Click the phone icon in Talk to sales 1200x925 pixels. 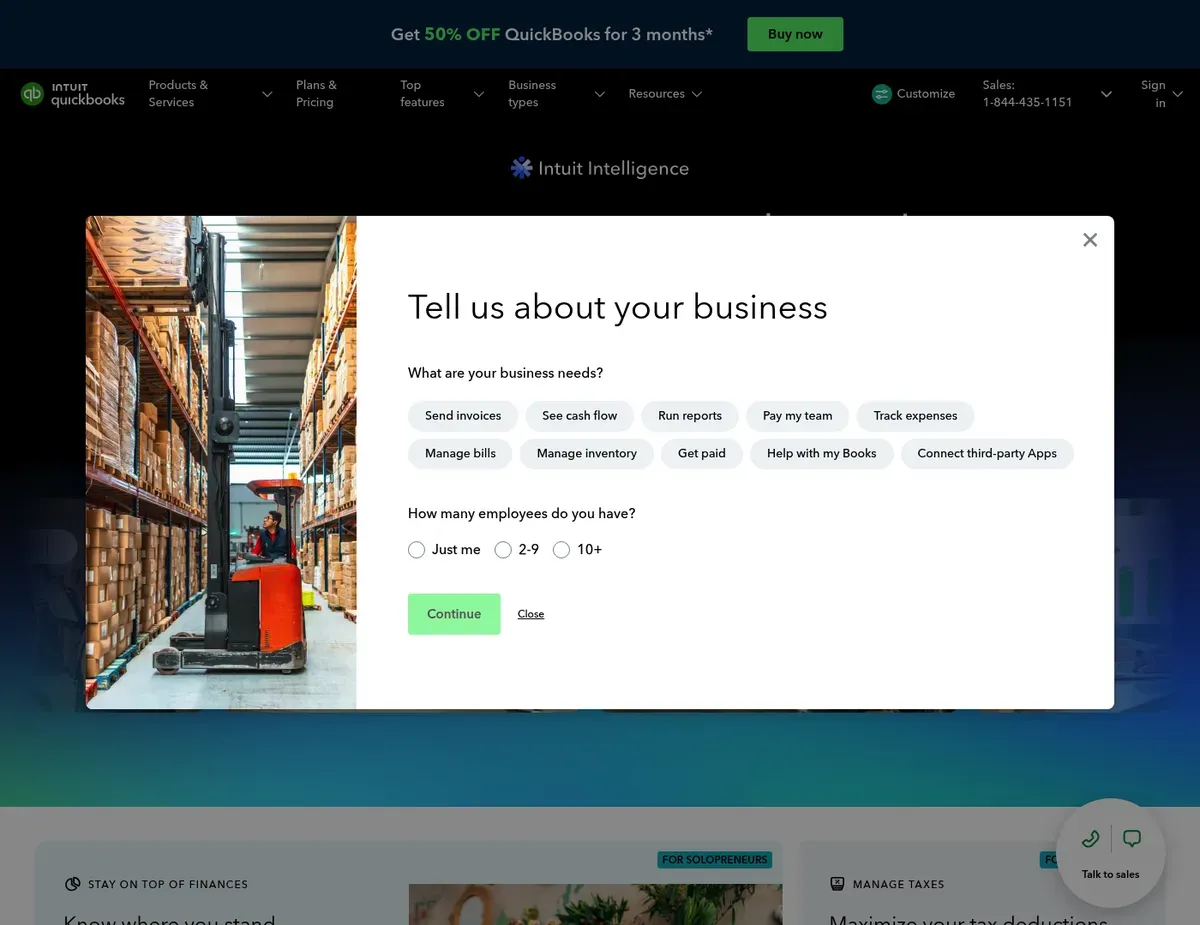pyautogui.click(x=1091, y=839)
